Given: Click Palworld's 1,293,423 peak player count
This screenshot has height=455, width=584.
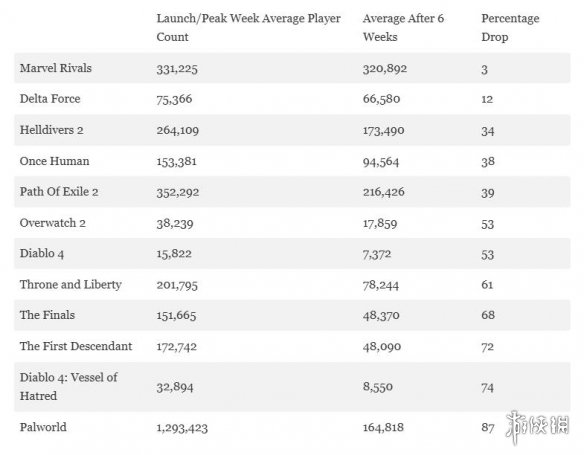Looking at the screenshot, I should [x=182, y=428].
